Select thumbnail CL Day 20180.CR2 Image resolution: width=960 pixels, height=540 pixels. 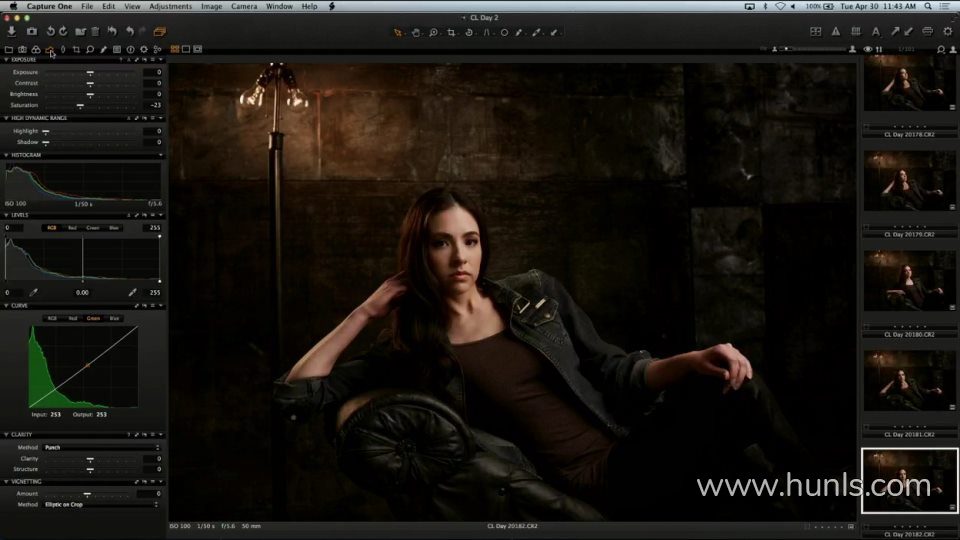click(909, 282)
